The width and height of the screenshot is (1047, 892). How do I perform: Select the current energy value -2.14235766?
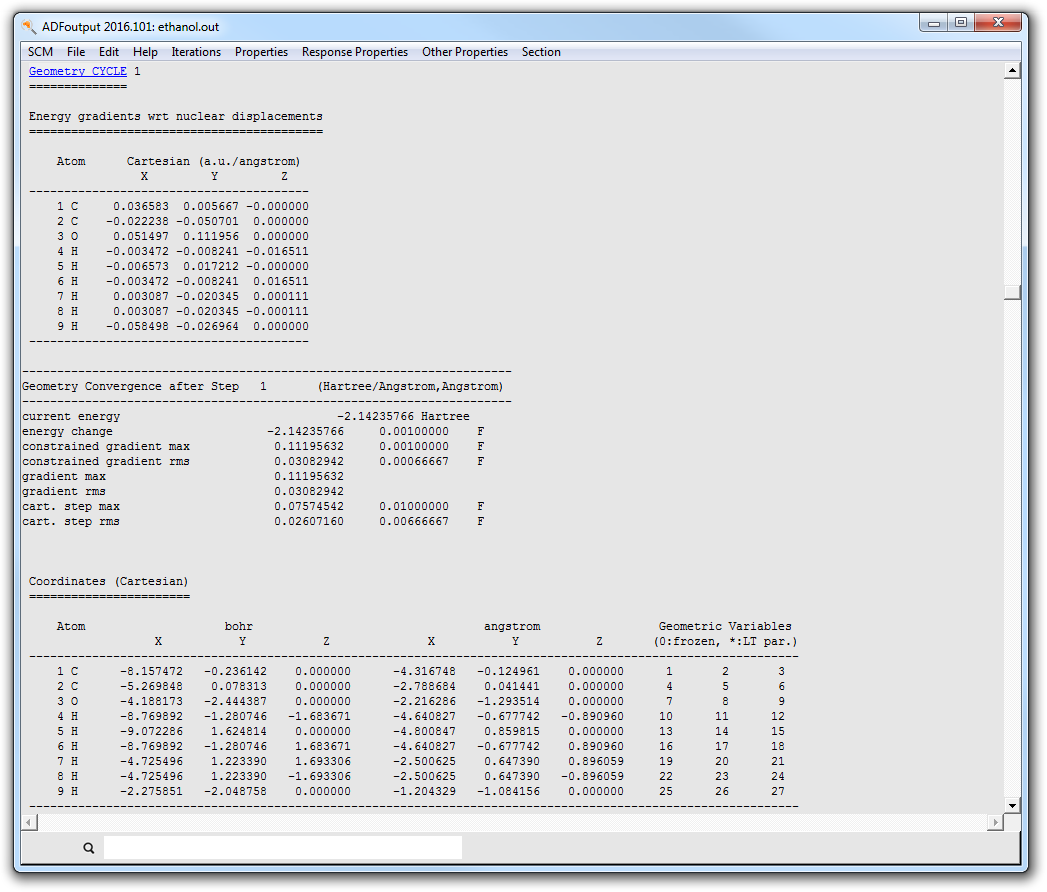coord(375,417)
